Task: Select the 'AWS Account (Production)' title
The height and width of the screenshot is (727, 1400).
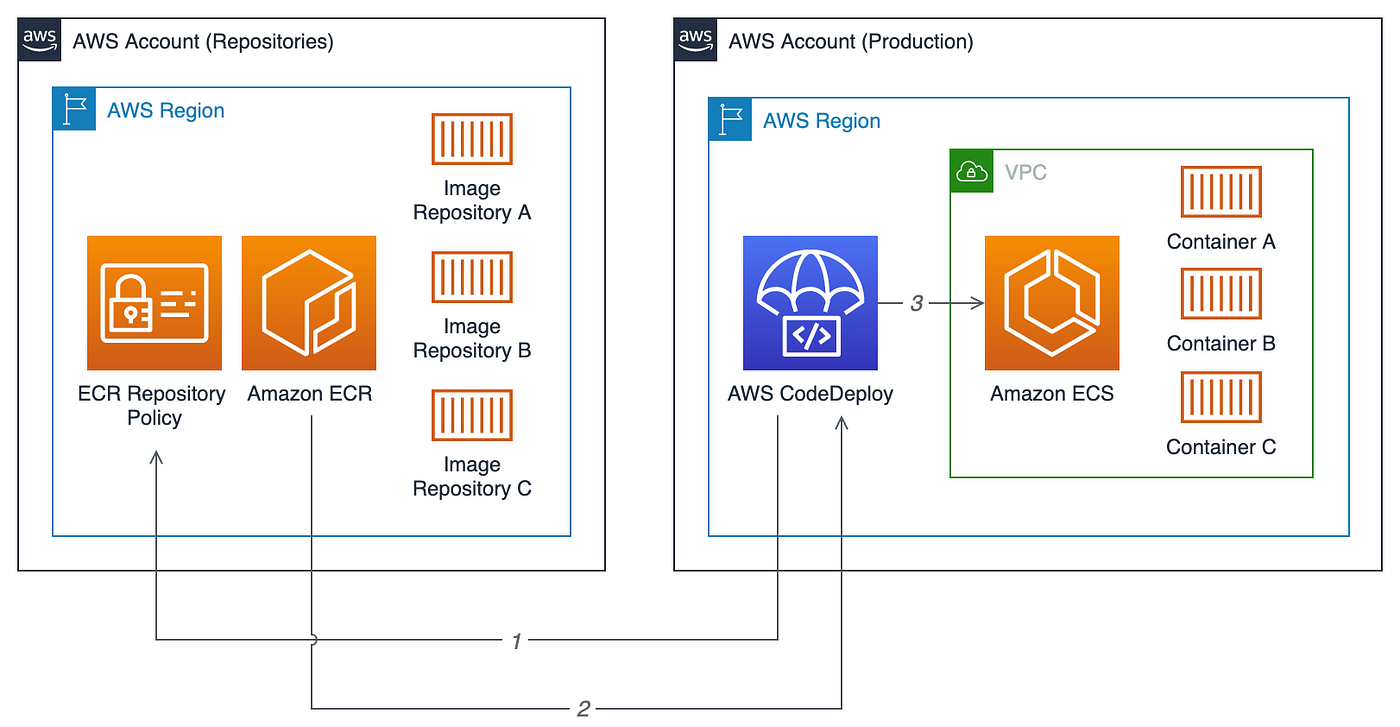Action: [851, 41]
